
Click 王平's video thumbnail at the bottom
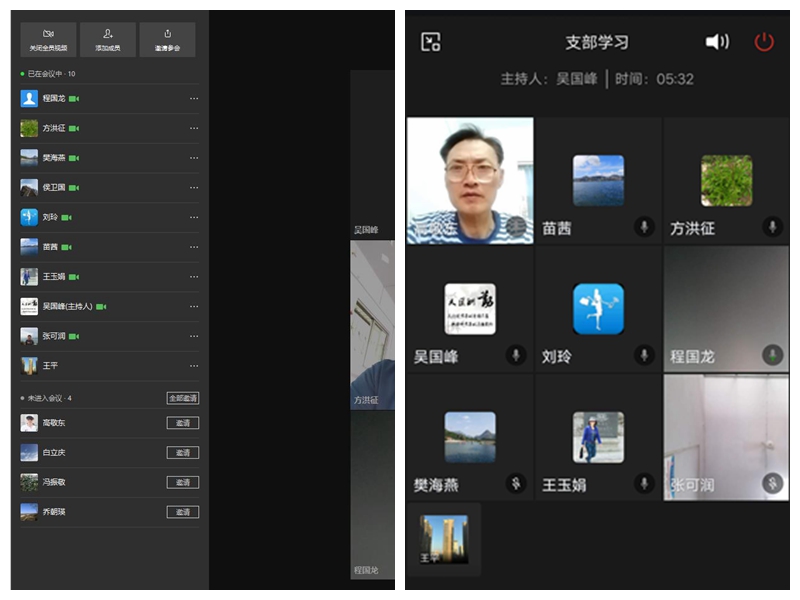coord(443,538)
